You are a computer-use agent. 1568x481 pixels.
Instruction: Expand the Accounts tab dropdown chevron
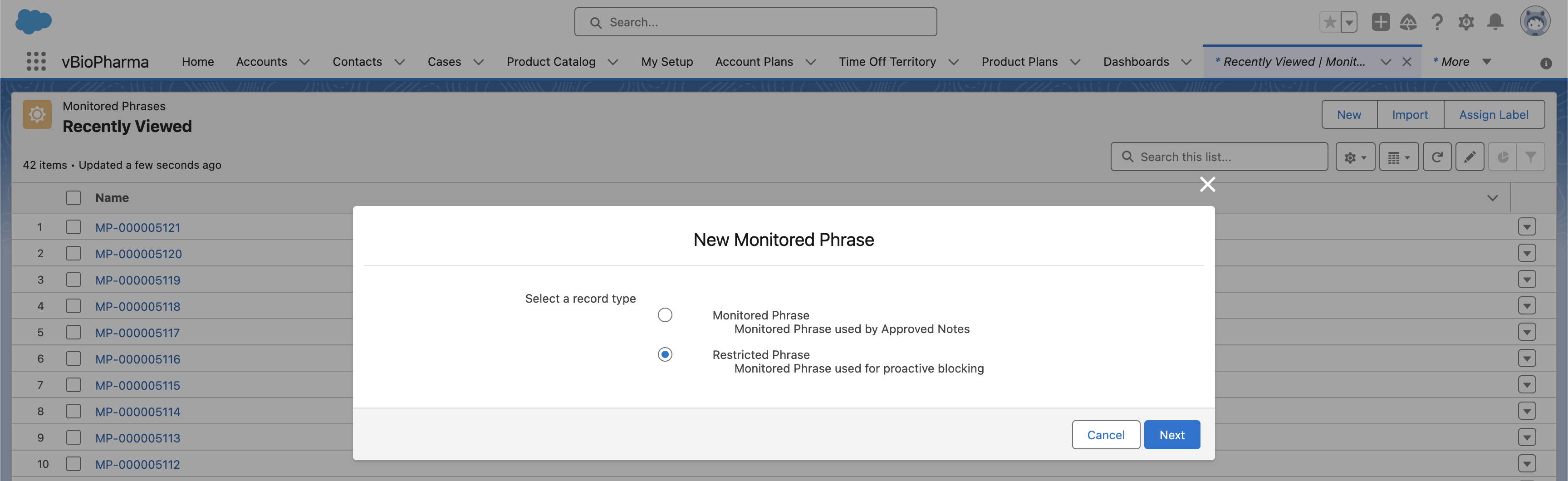[304, 62]
